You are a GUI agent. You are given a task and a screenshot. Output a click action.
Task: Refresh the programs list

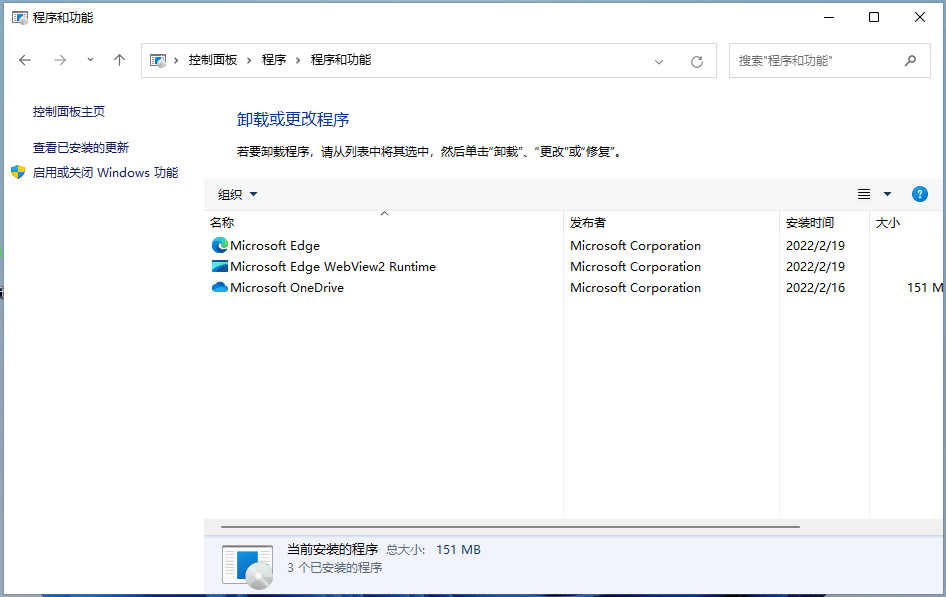coord(697,61)
